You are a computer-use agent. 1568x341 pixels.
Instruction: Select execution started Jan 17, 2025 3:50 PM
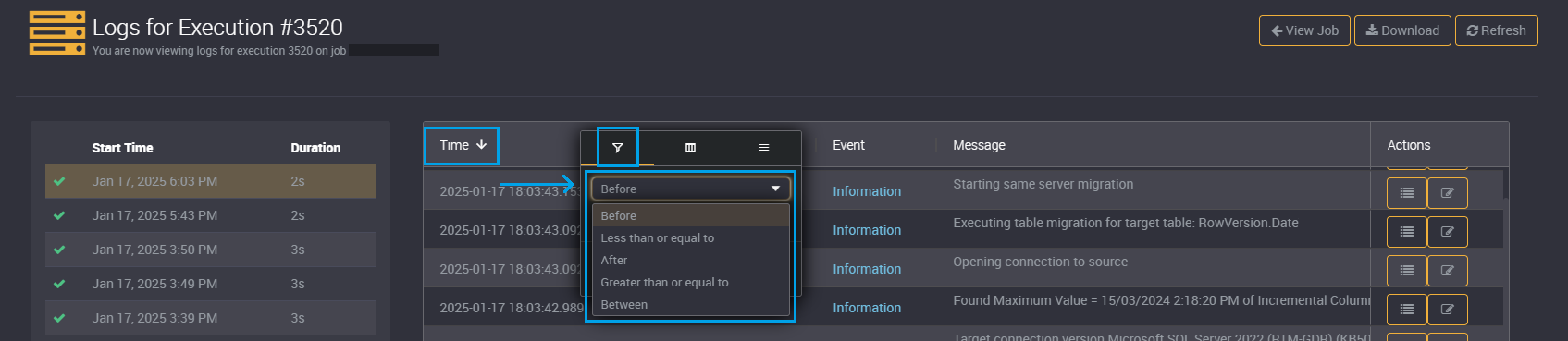pyautogui.click(x=210, y=250)
